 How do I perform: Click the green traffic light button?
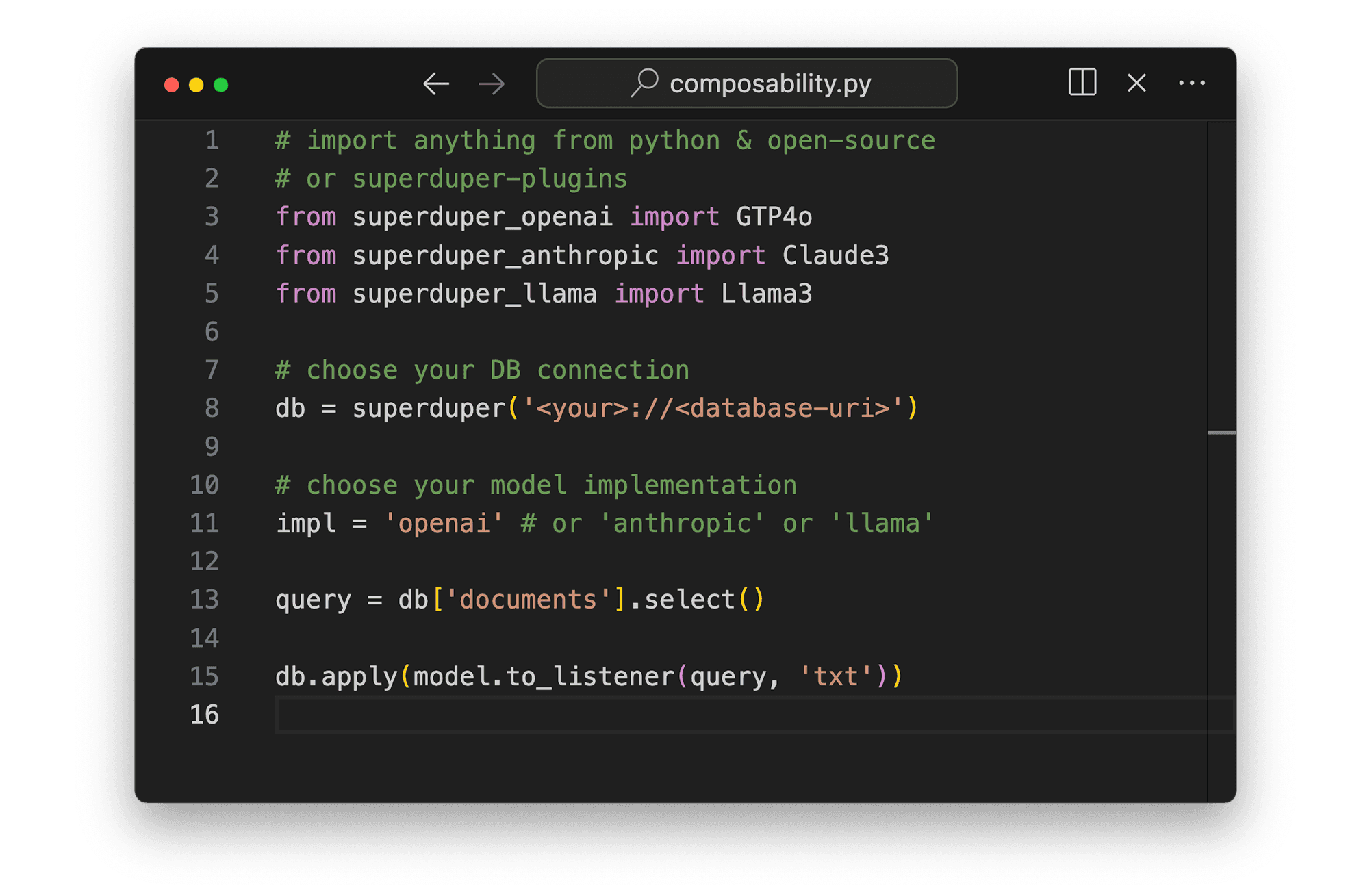222,84
